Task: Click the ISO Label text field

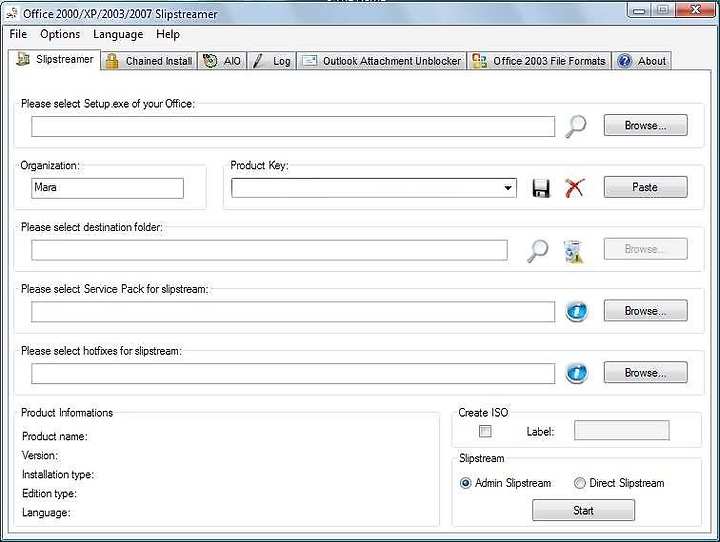Action: (622, 430)
